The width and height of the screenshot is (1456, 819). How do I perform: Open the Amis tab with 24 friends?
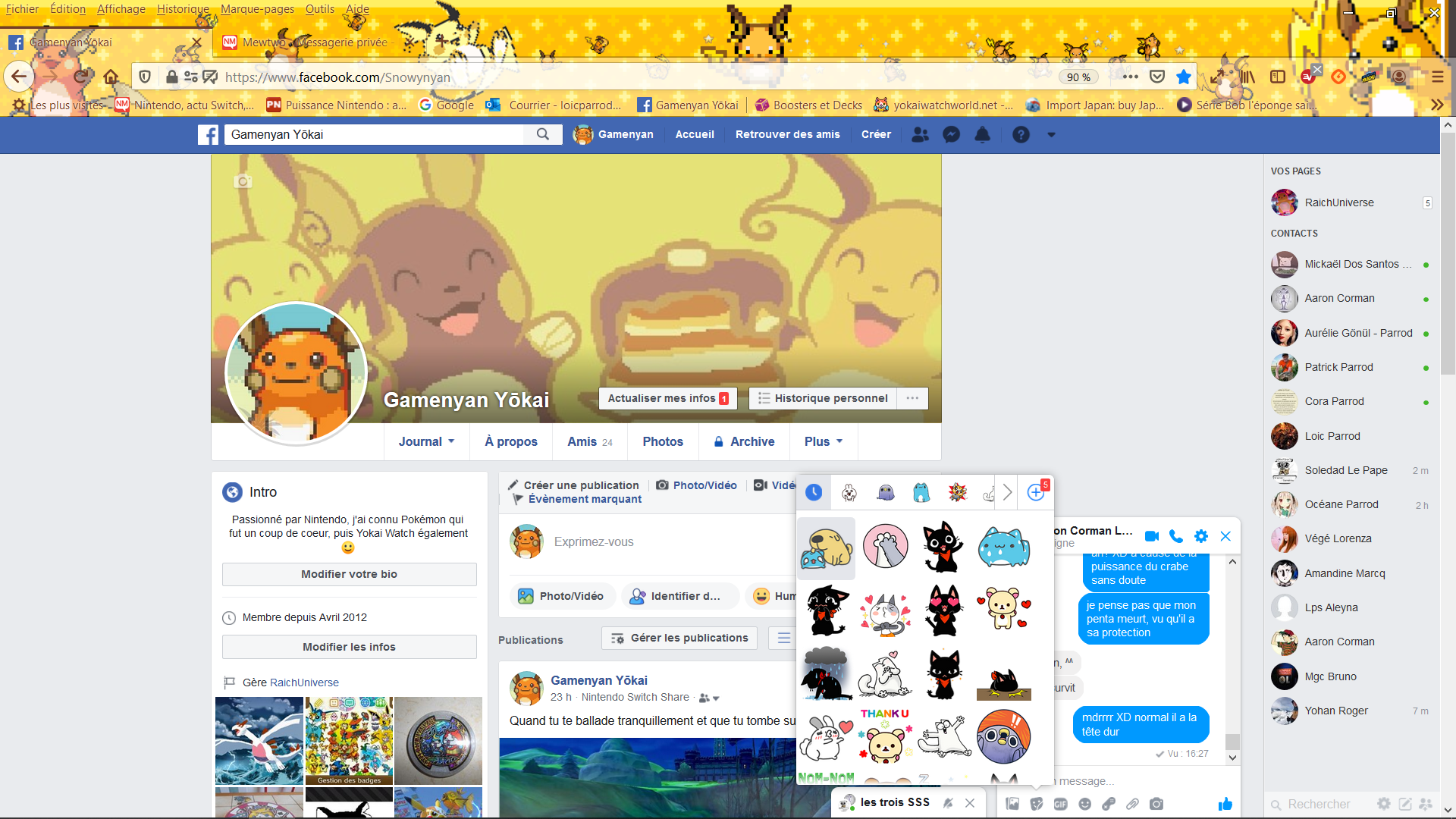pos(590,441)
